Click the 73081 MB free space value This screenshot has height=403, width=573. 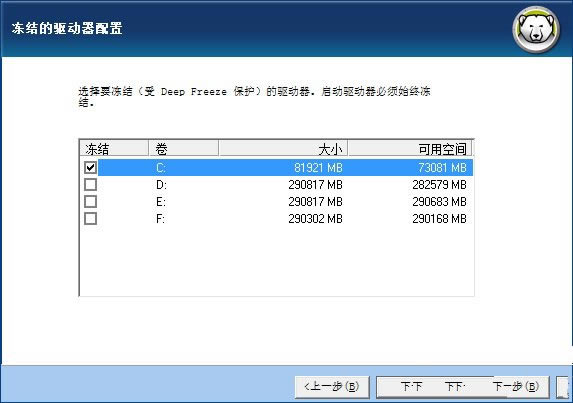[442, 168]
